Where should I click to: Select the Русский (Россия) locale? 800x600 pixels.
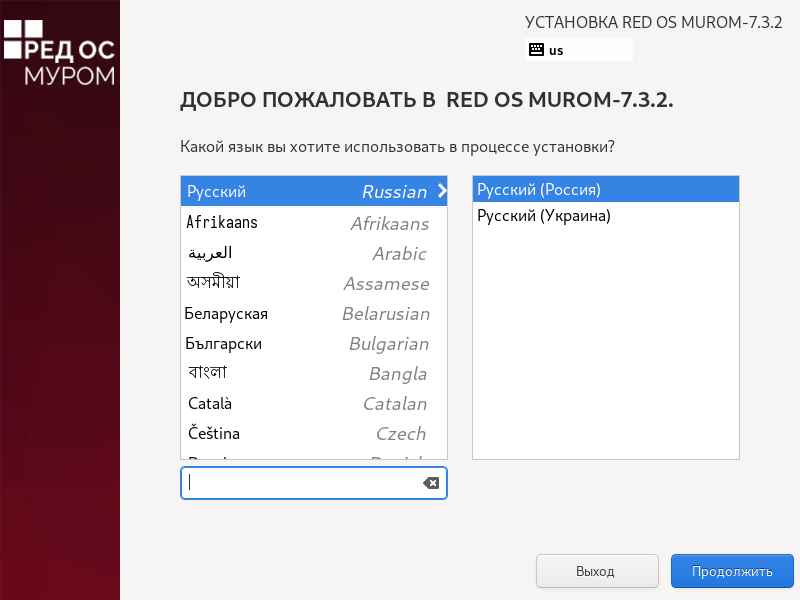pyautogui.click(x=605, y=188)
